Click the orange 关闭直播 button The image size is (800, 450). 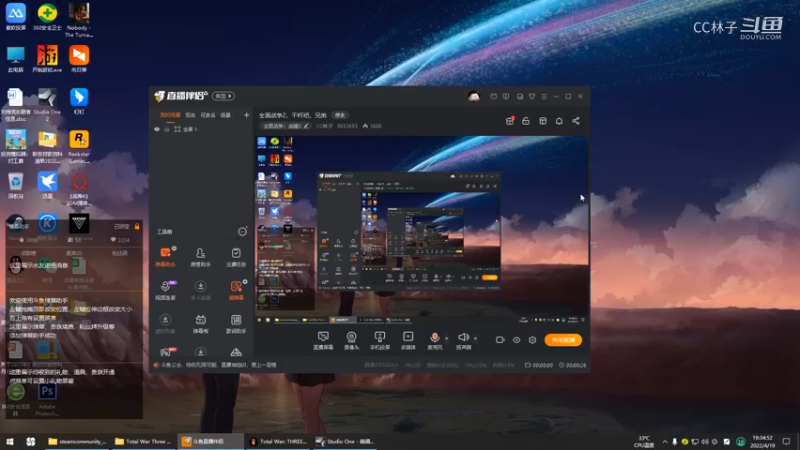coord(563,340)
